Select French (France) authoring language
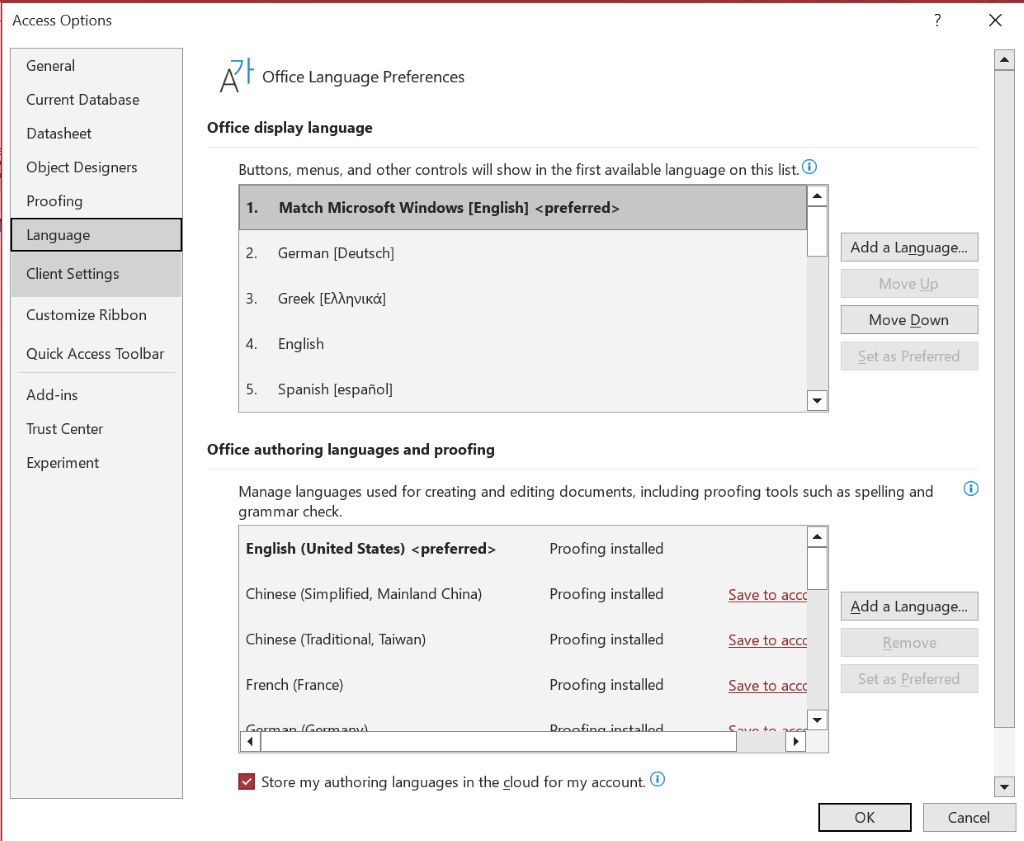Image resolution: width=1024 pixels, height=841 pixels. coord(523,685)
